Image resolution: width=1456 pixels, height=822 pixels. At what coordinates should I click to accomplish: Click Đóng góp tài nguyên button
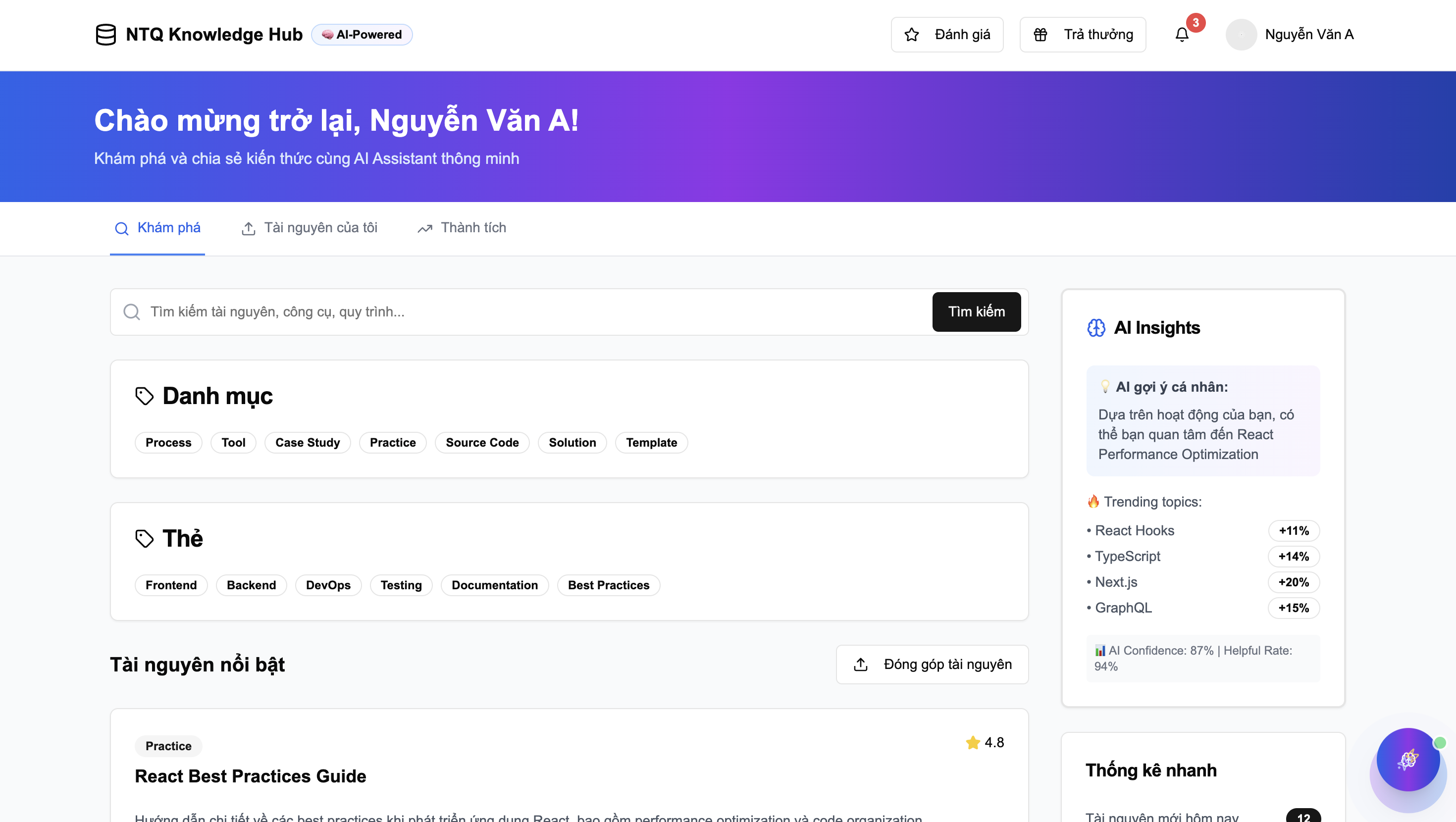(932, 664)
